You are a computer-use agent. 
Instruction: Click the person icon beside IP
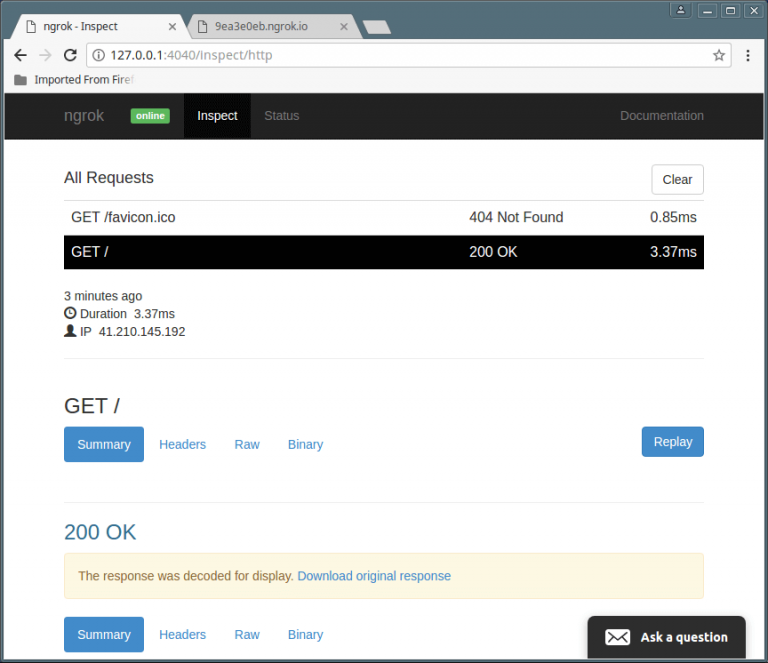pos(70,331)
